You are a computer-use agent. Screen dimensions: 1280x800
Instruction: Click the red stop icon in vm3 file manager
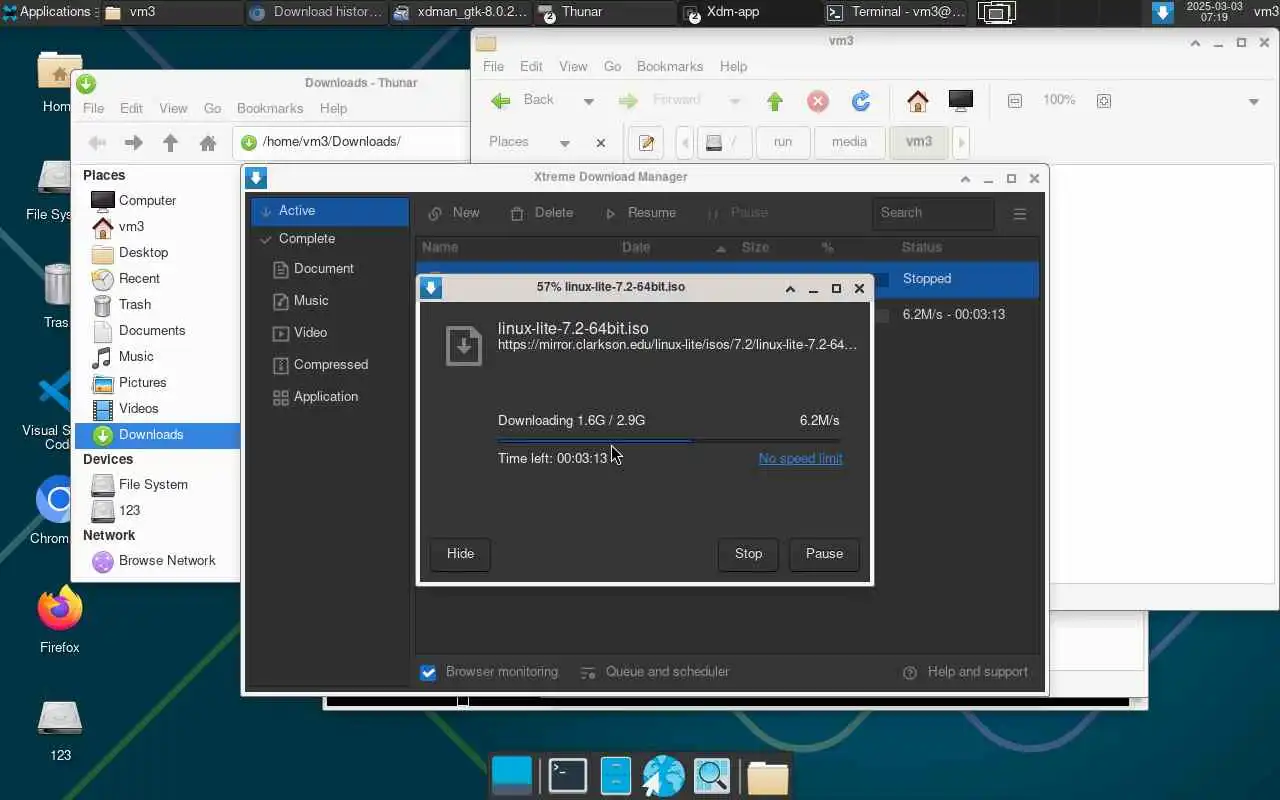tap(818, 101)
